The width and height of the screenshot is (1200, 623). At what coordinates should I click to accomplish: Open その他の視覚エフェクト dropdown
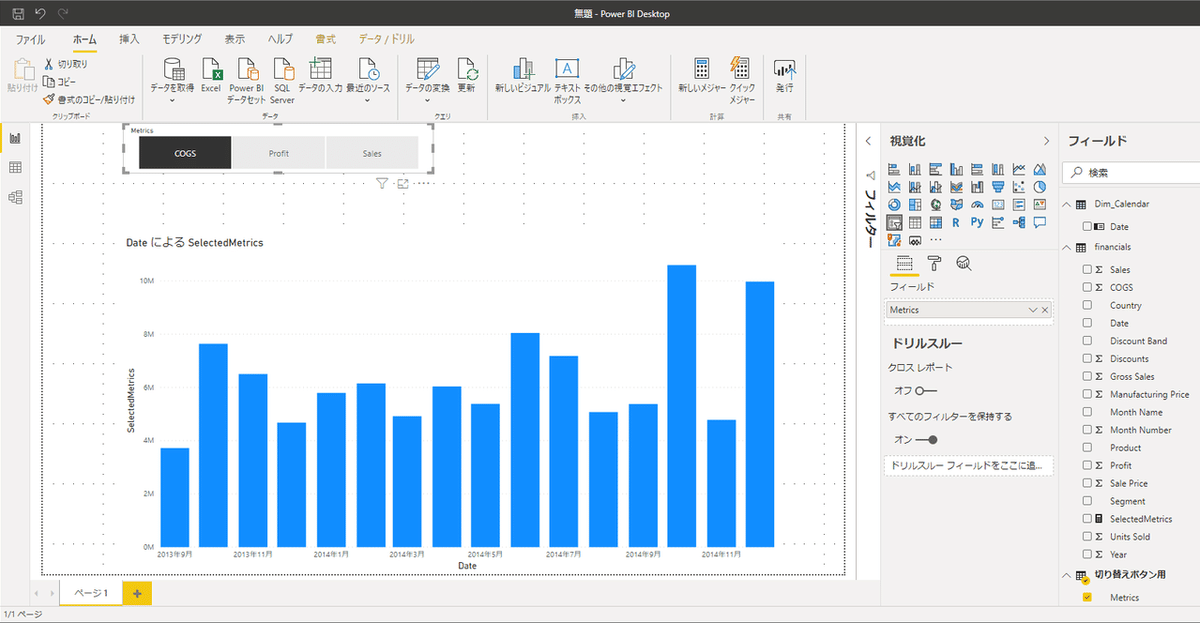tap(625, 99)
